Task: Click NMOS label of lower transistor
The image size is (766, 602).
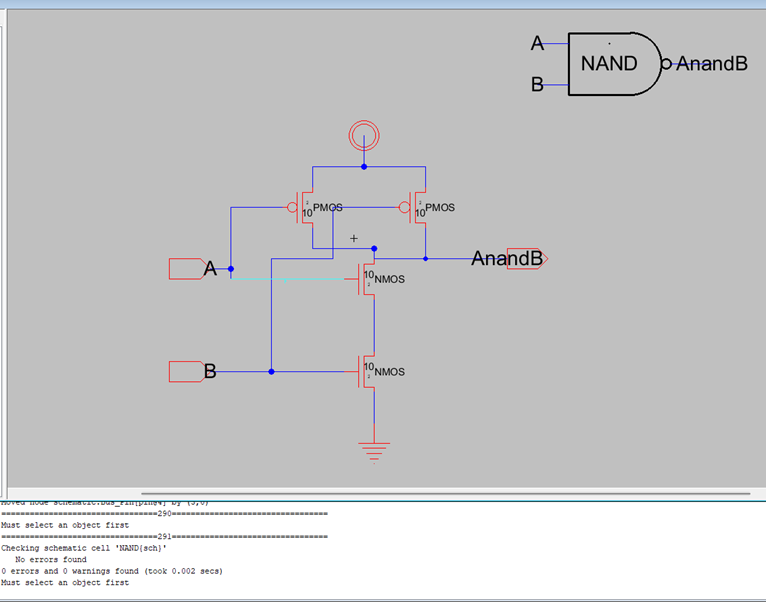Action: tap(389, 372)
